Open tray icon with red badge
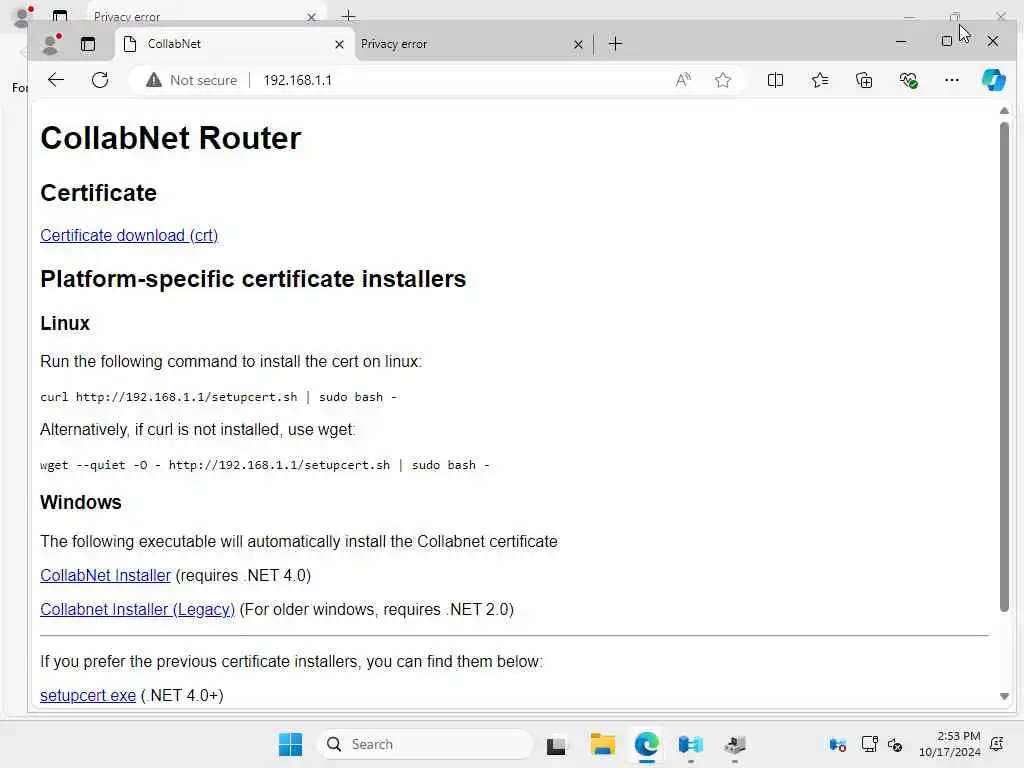Image resolution: width=1024 pixels, height=768 pixels. pyautogui.click(x=837, y=744)
